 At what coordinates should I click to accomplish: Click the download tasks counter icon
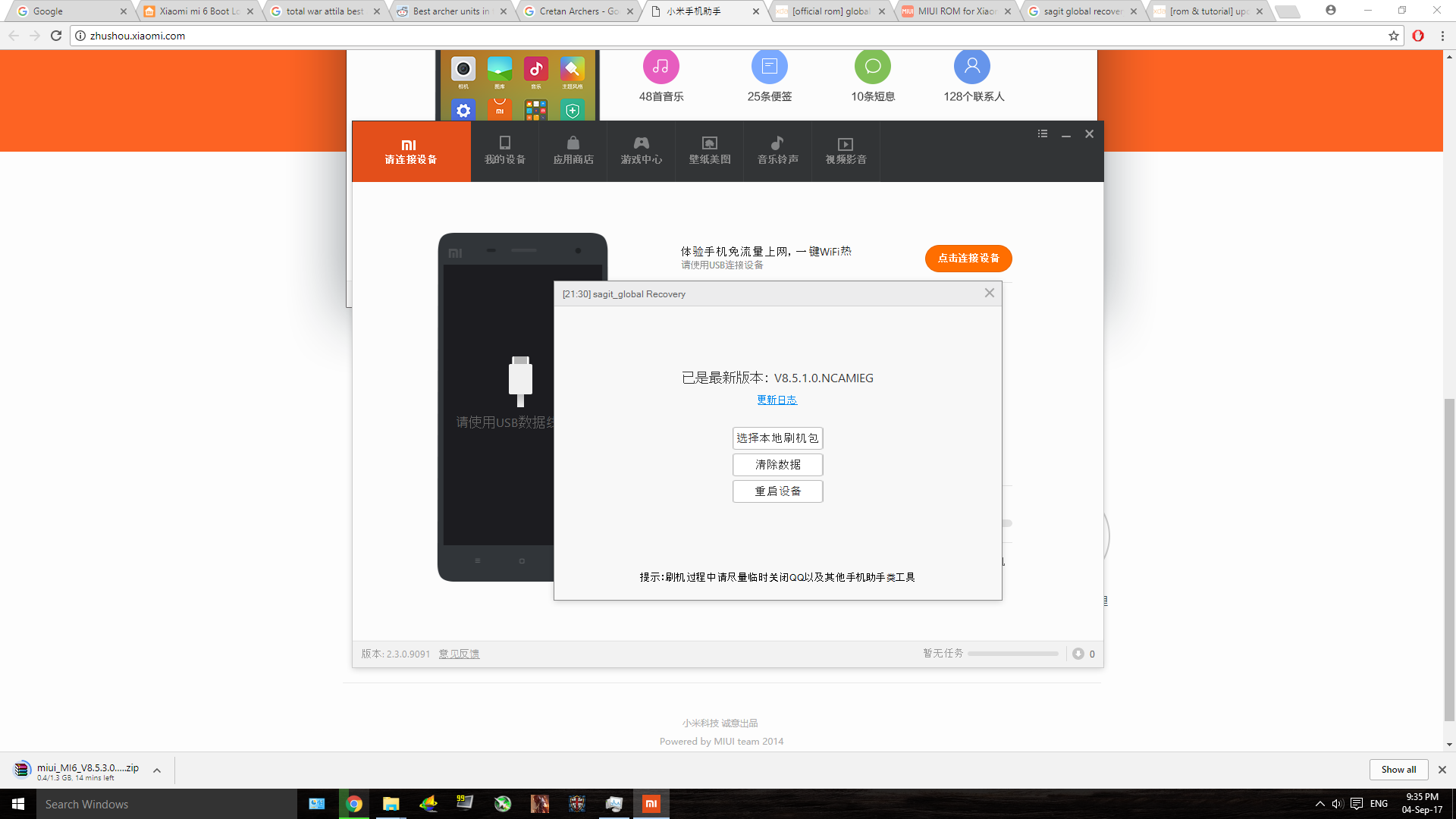tap(1078, 654)
